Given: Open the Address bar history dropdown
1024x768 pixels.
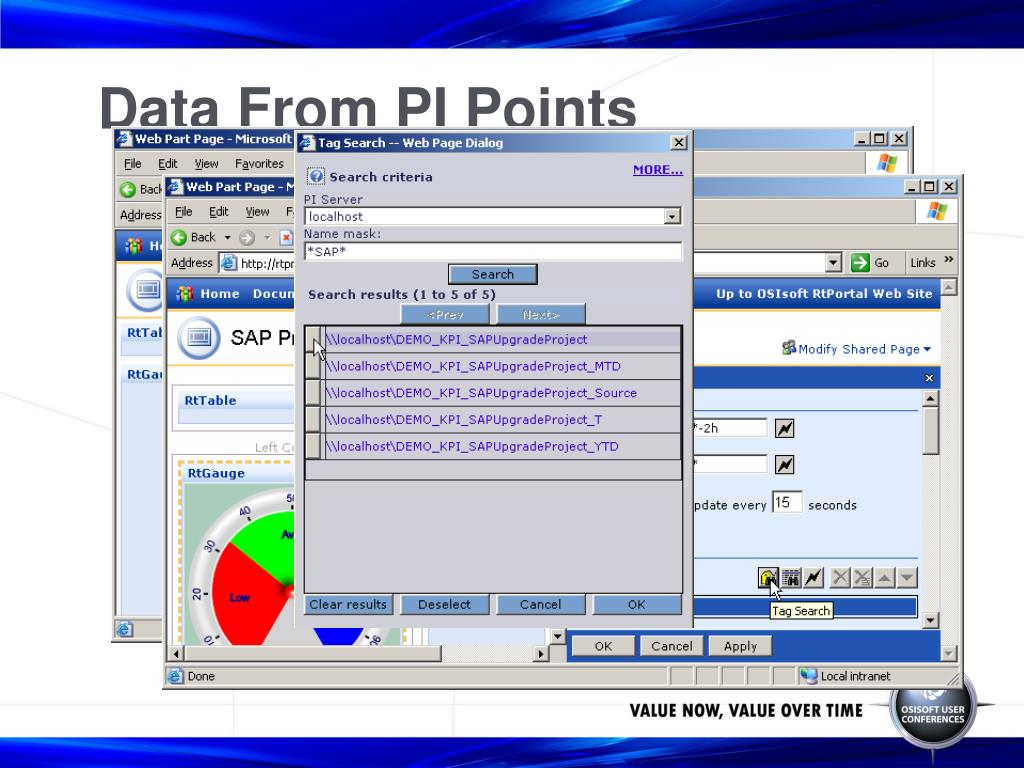Looking at the screenshot, I should click(833, 263).
